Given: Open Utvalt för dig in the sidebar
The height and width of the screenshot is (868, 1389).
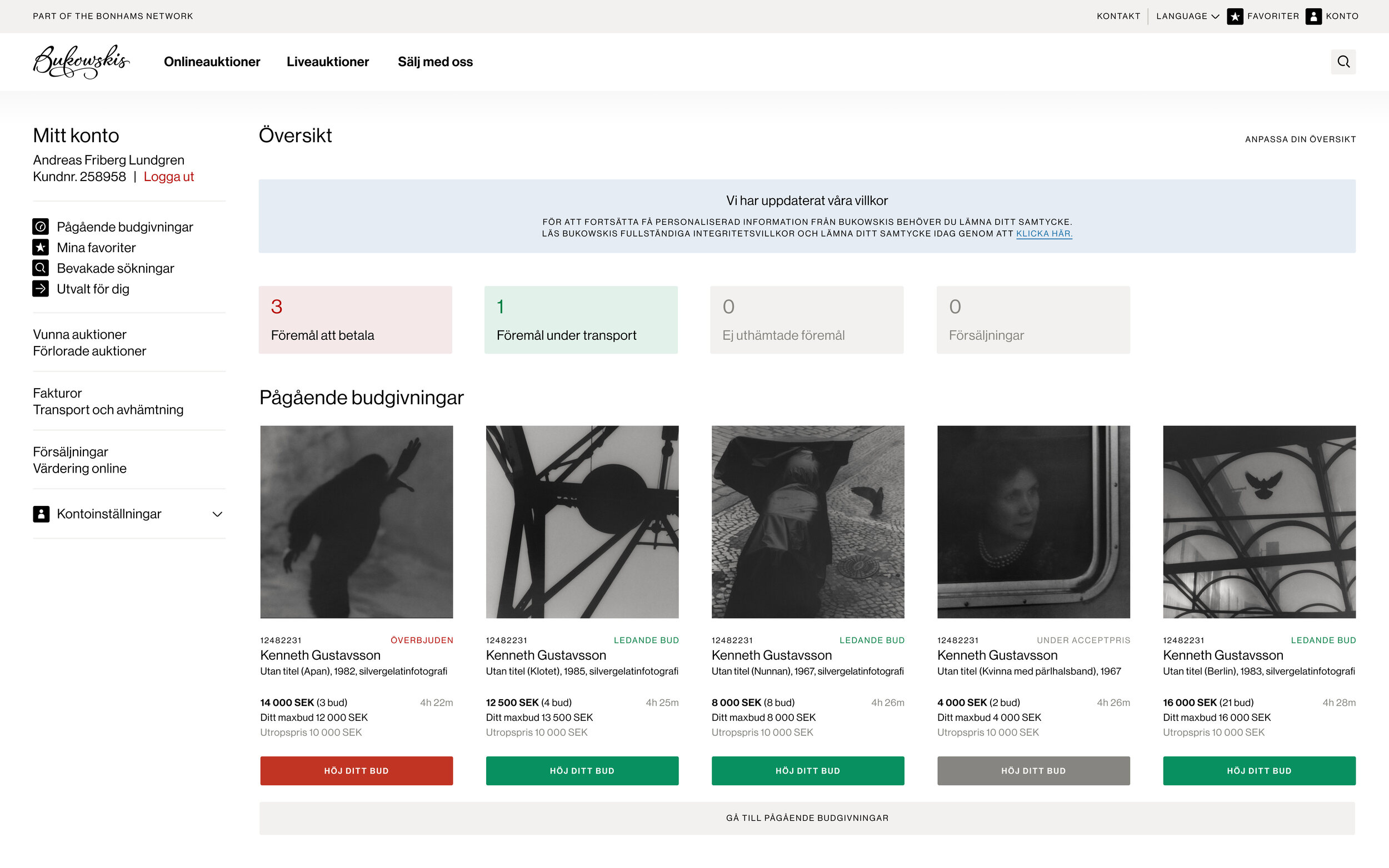Looking at the screenshot, I should point(93,289).
